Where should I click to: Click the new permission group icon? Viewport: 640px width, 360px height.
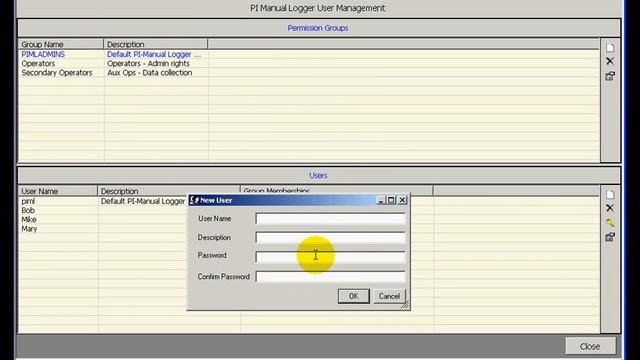click(x=610, y=48)
